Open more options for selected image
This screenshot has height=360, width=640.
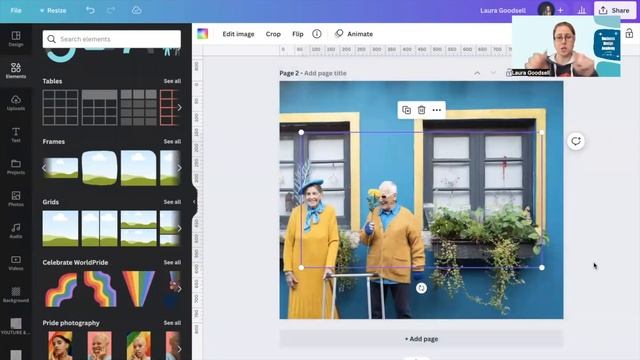[x=437, y=110]
